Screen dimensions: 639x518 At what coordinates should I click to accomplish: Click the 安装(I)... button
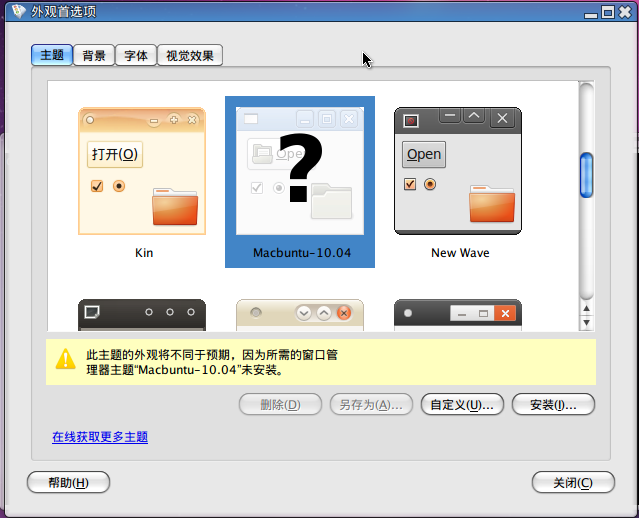coord(553,404)
